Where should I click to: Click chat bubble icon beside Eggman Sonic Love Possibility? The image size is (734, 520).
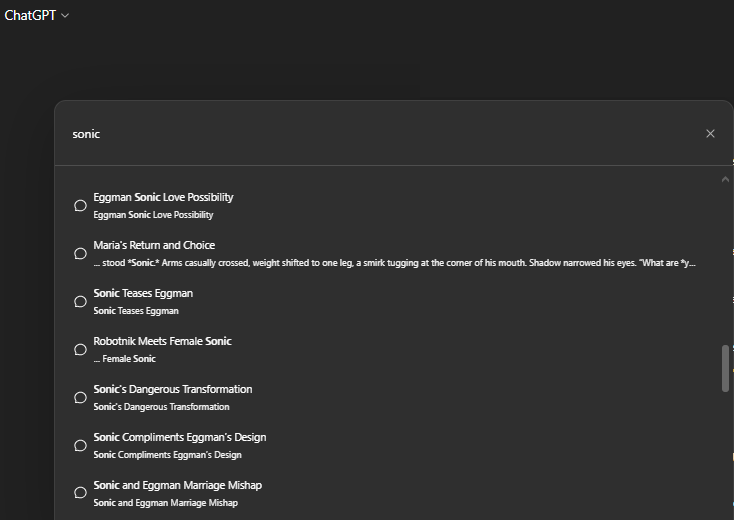tap(80, 206)
